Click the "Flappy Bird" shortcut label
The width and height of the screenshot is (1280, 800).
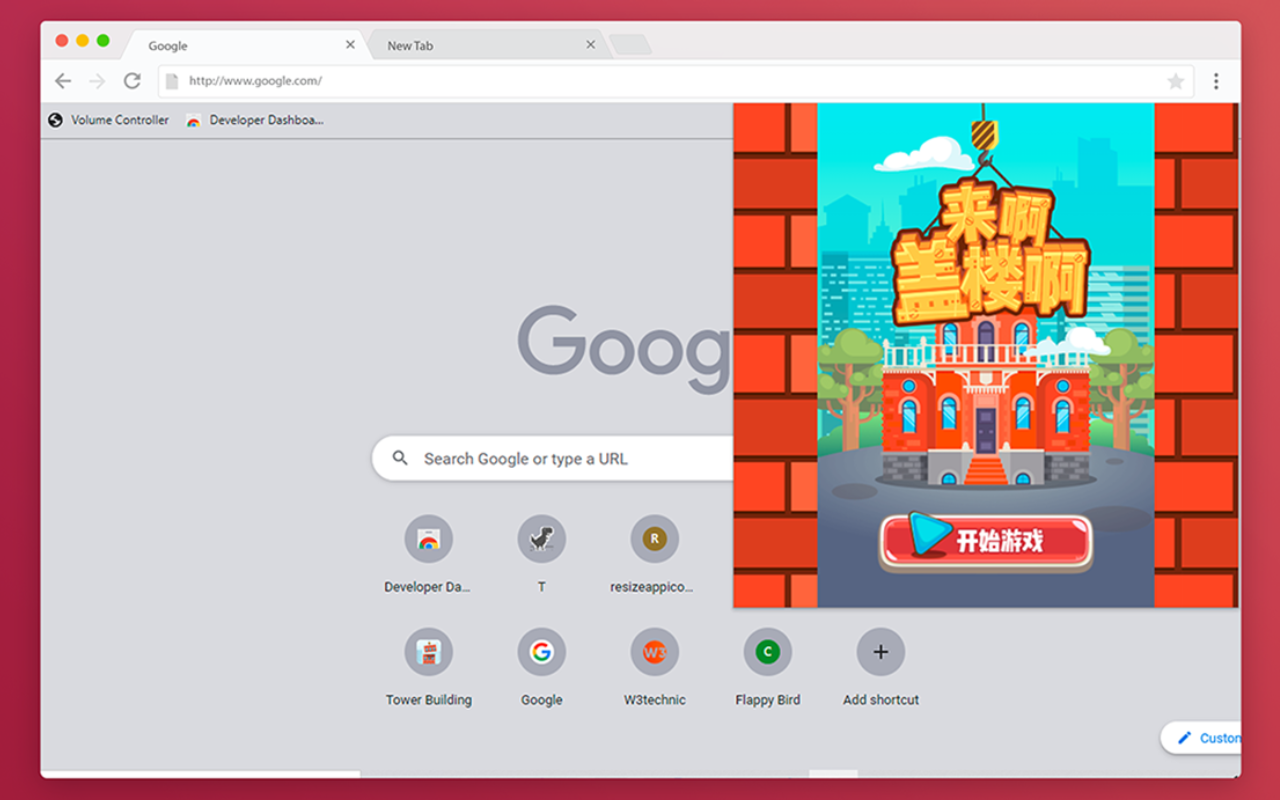click(x=767, y=700)
